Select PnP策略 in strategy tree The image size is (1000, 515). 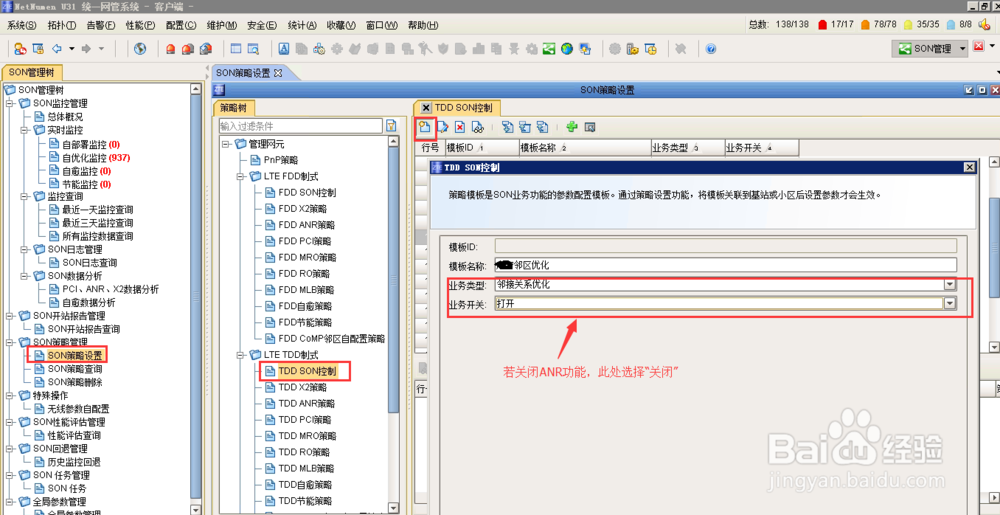(281, 160)
